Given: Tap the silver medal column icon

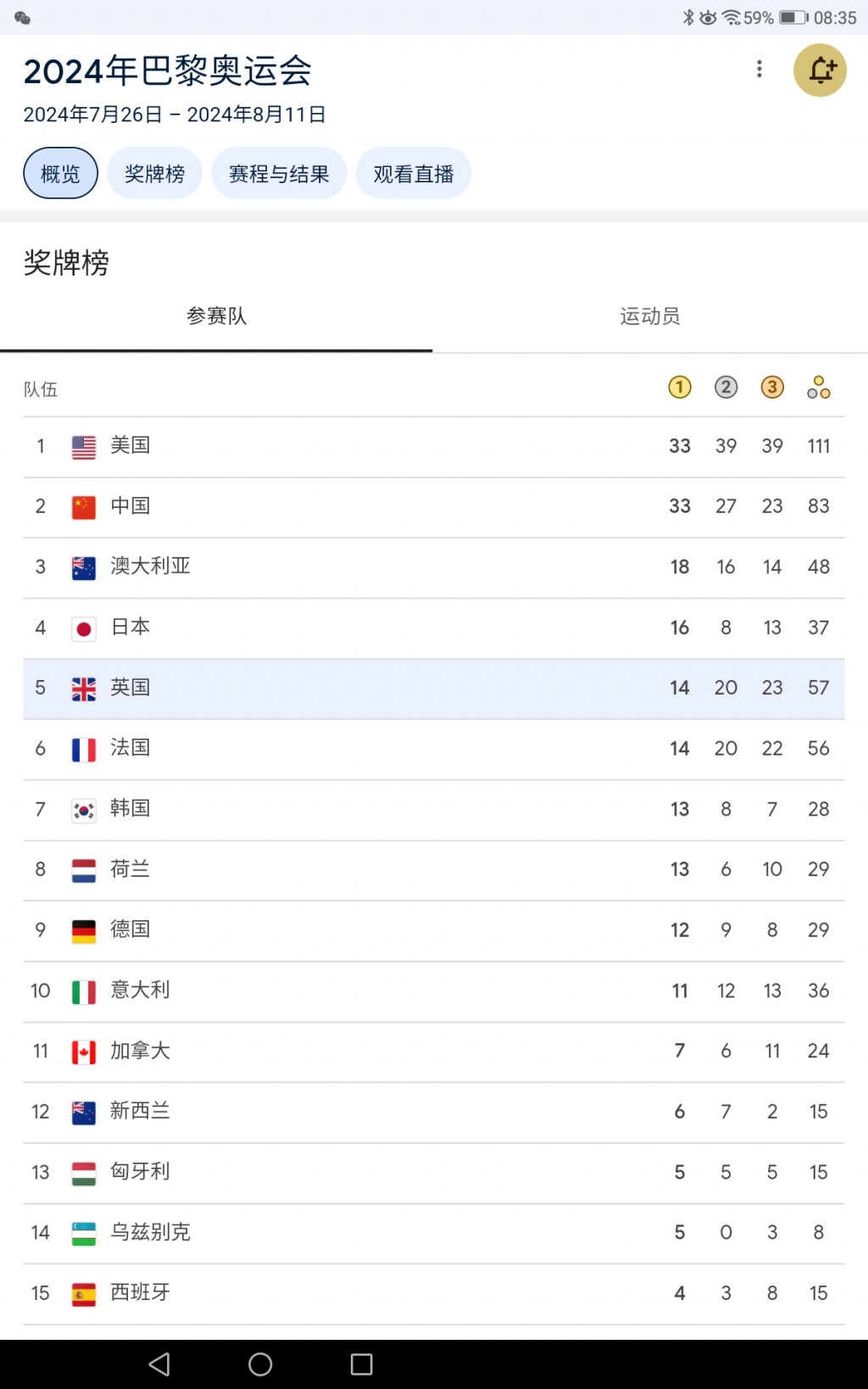Looking at the screenshot, I should (x=726, y=388).
